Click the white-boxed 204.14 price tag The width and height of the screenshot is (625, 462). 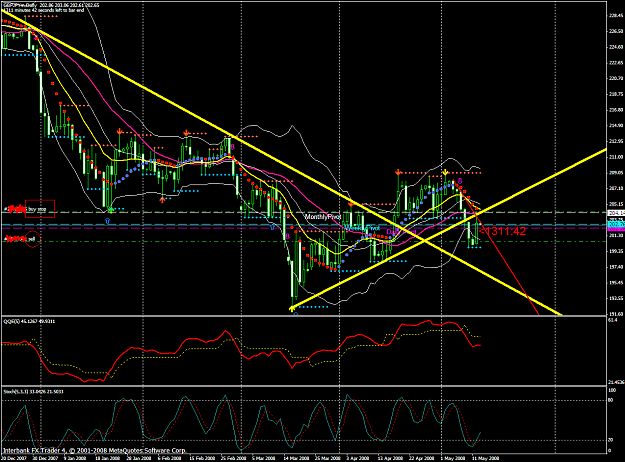(615, 213)
